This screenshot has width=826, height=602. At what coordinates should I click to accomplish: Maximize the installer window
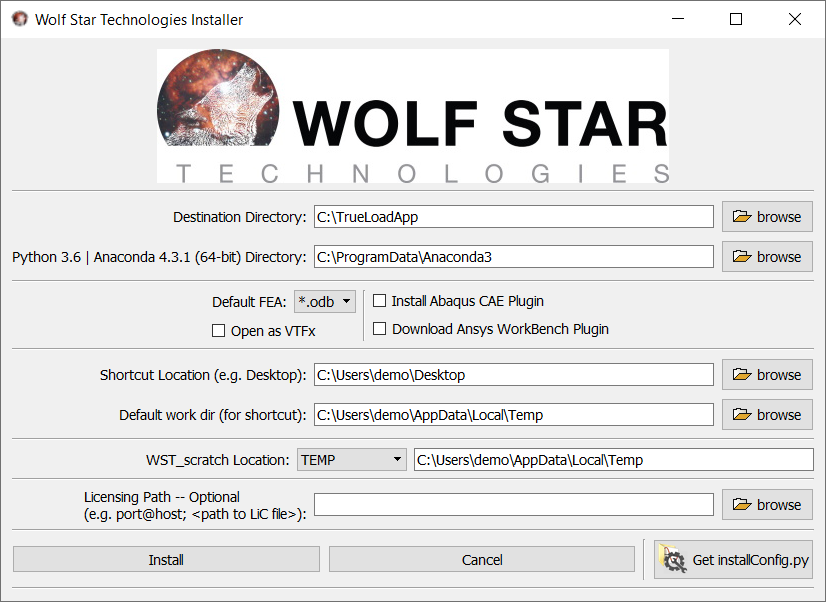pyautogui.click(x=736, y=20)
